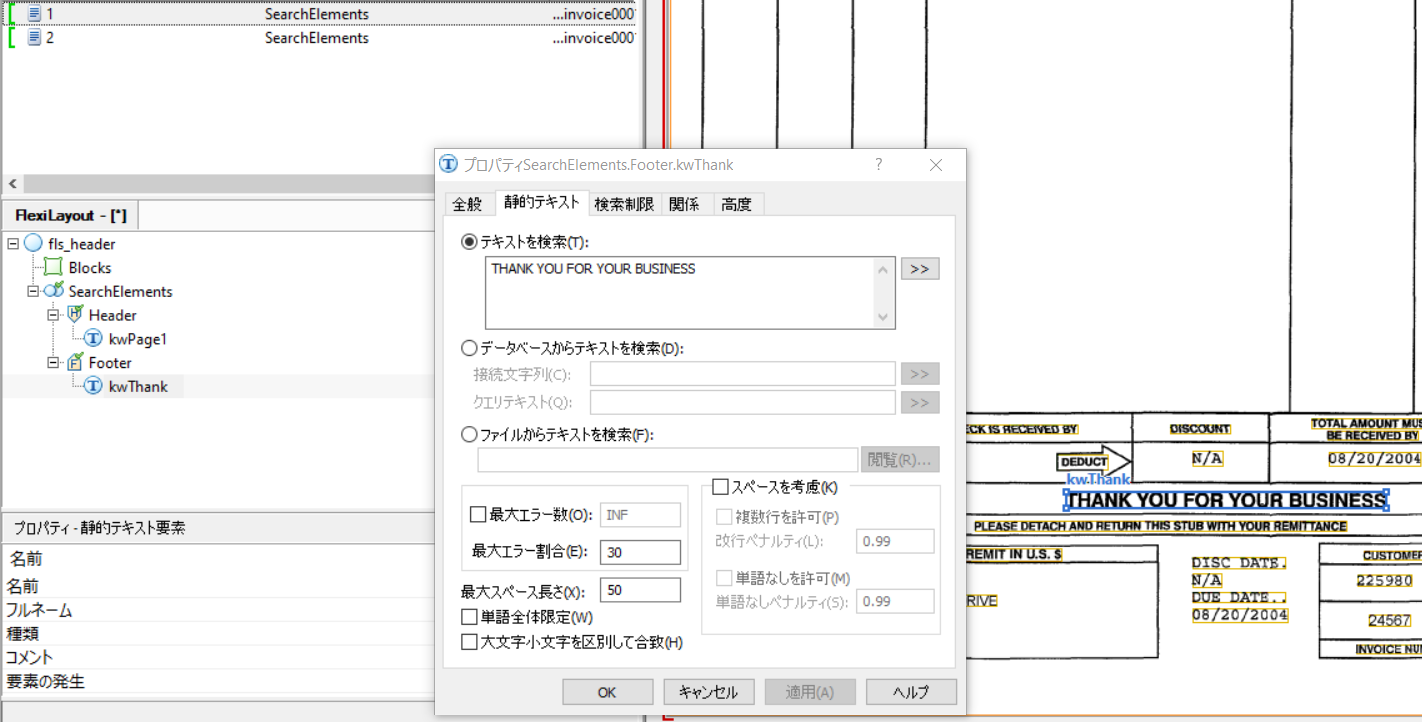Click the Header element icon in tree

click(73, 315)
